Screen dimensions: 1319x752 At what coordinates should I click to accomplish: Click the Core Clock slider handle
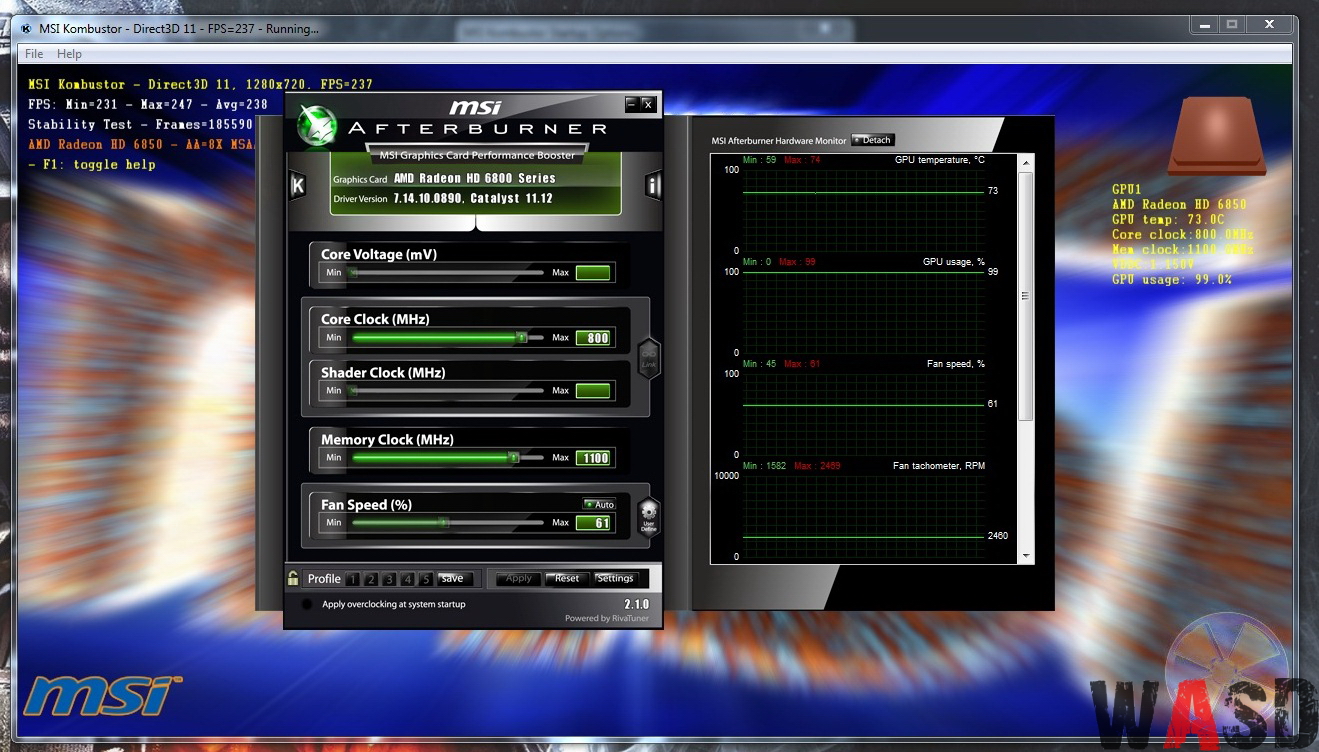click(x=521, y=338)
